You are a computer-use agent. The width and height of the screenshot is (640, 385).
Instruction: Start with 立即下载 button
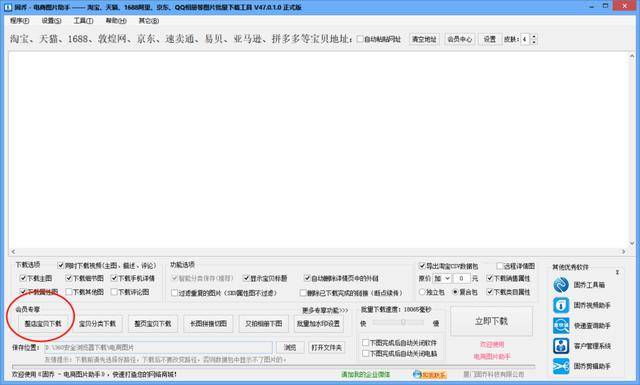(491, 321)
